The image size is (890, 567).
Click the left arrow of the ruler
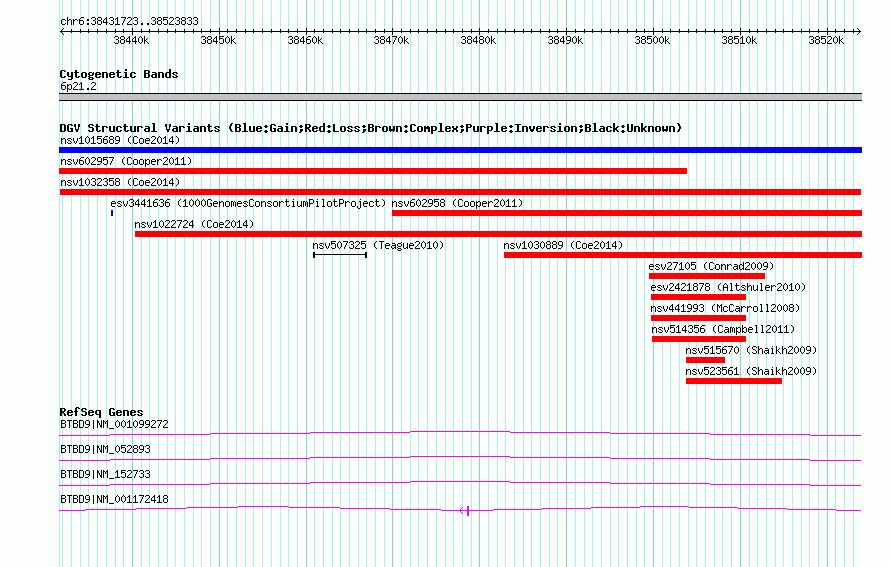pyautogui.click(x=62, y=32)
